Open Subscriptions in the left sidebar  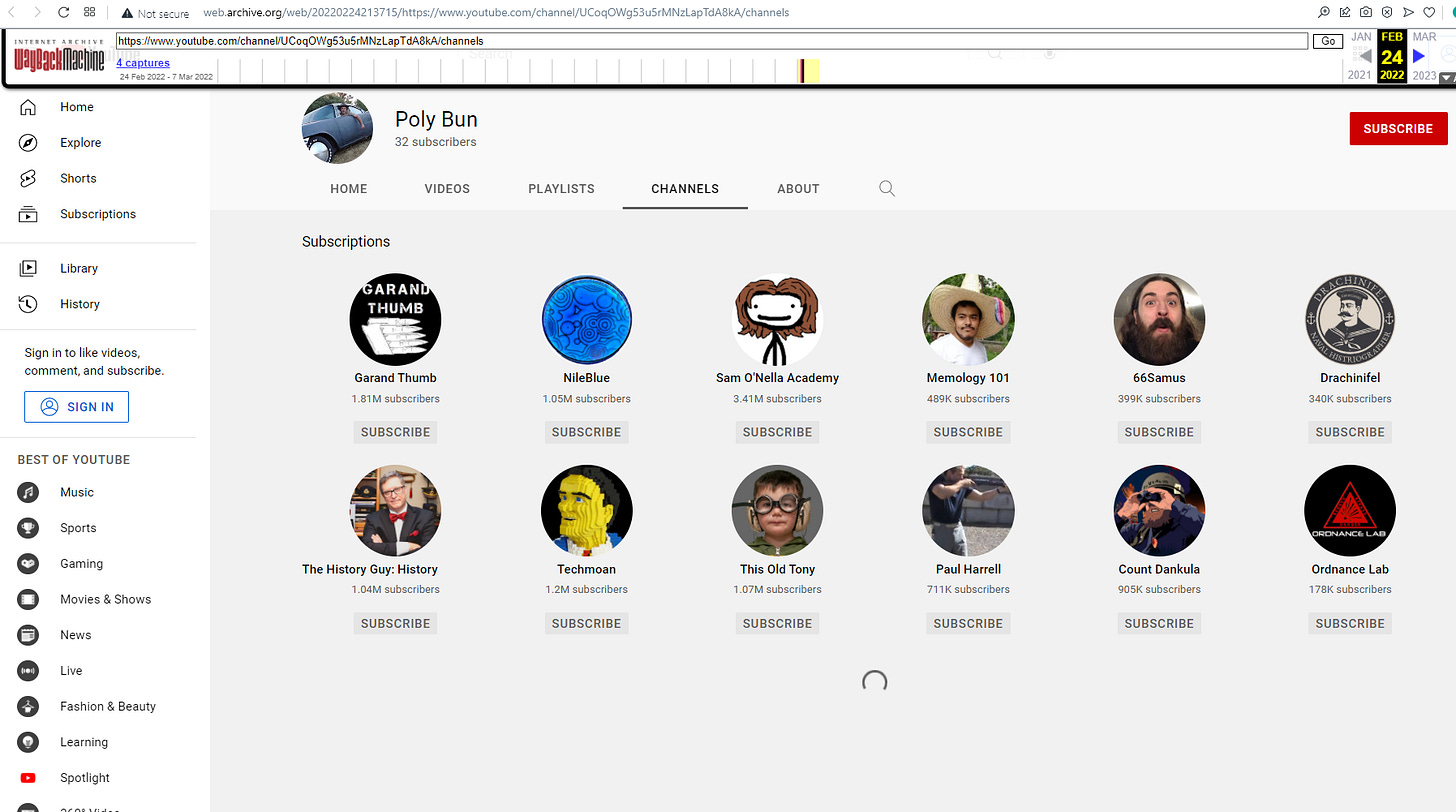tap(98, 214)
